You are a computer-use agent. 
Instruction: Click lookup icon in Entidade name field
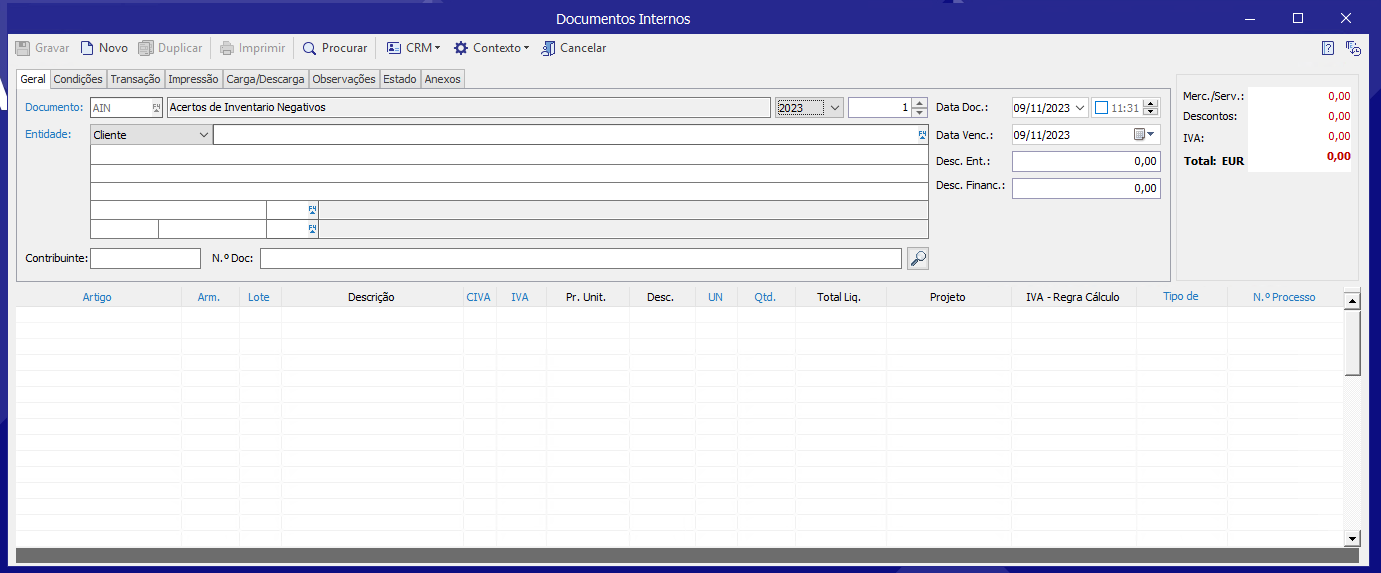coord(922,134)
